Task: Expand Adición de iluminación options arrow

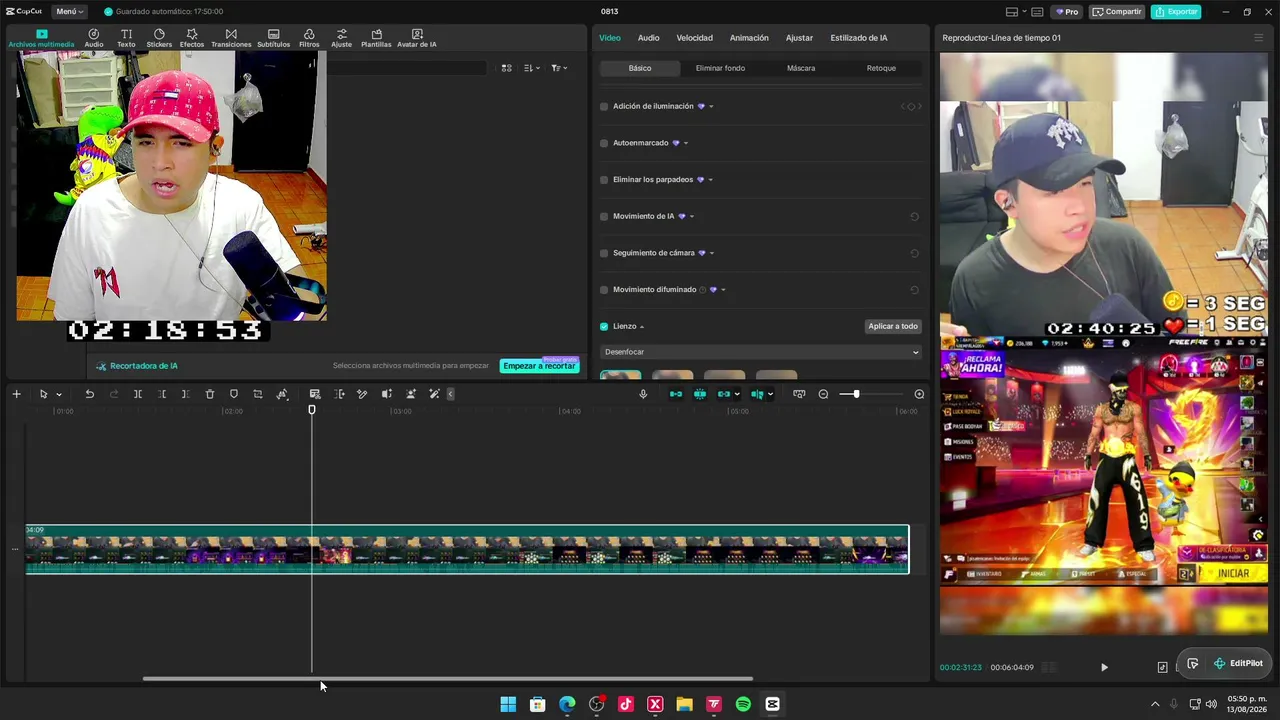Action: pos(711,106)
